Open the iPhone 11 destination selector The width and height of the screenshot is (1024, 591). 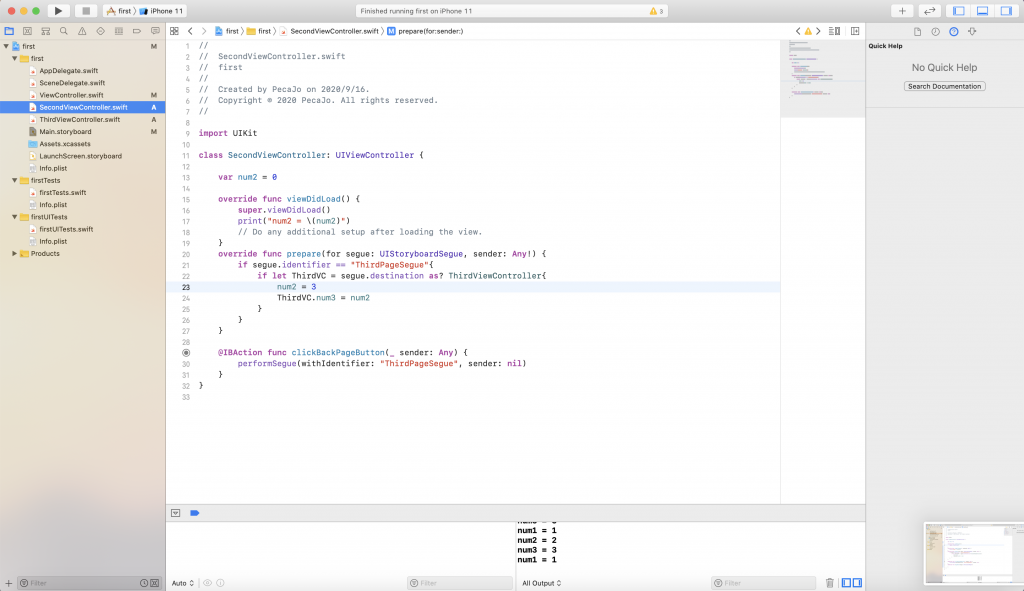[161, 11]
